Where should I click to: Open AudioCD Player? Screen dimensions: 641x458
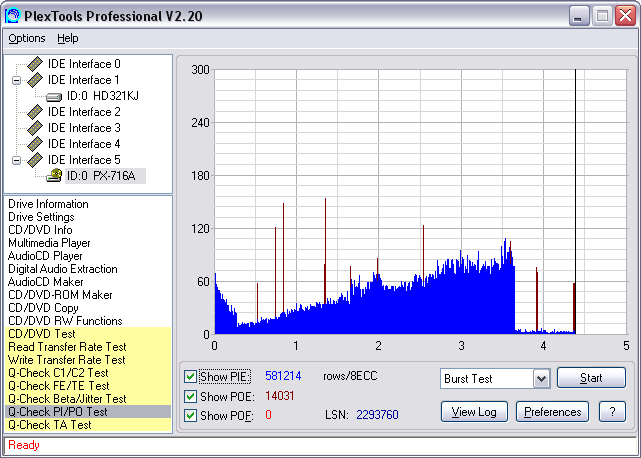(45, 256)
